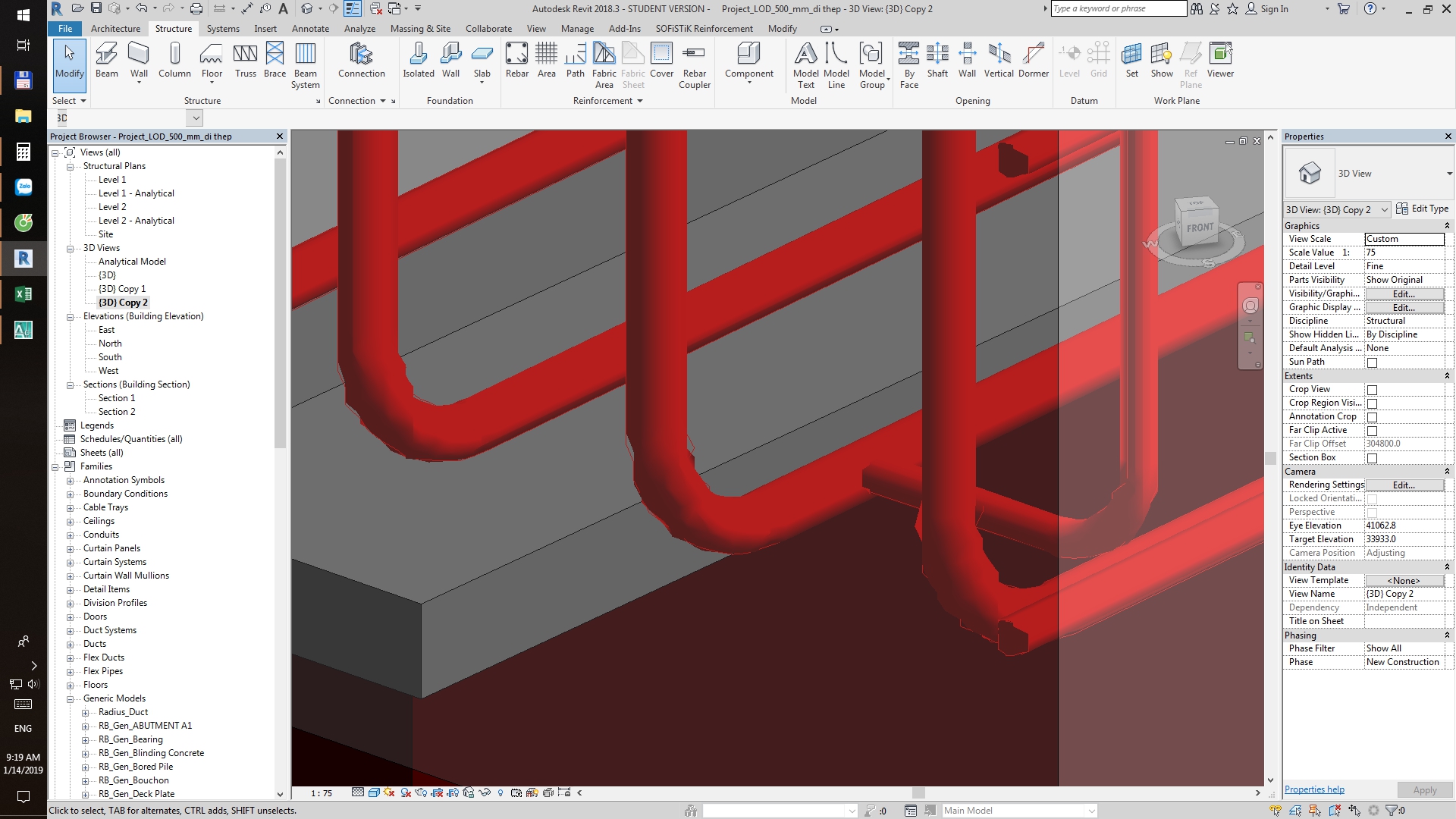Collapse the Generic Models family category
Viewport: 1456px width, 819px height.
(x=70, y=698)
